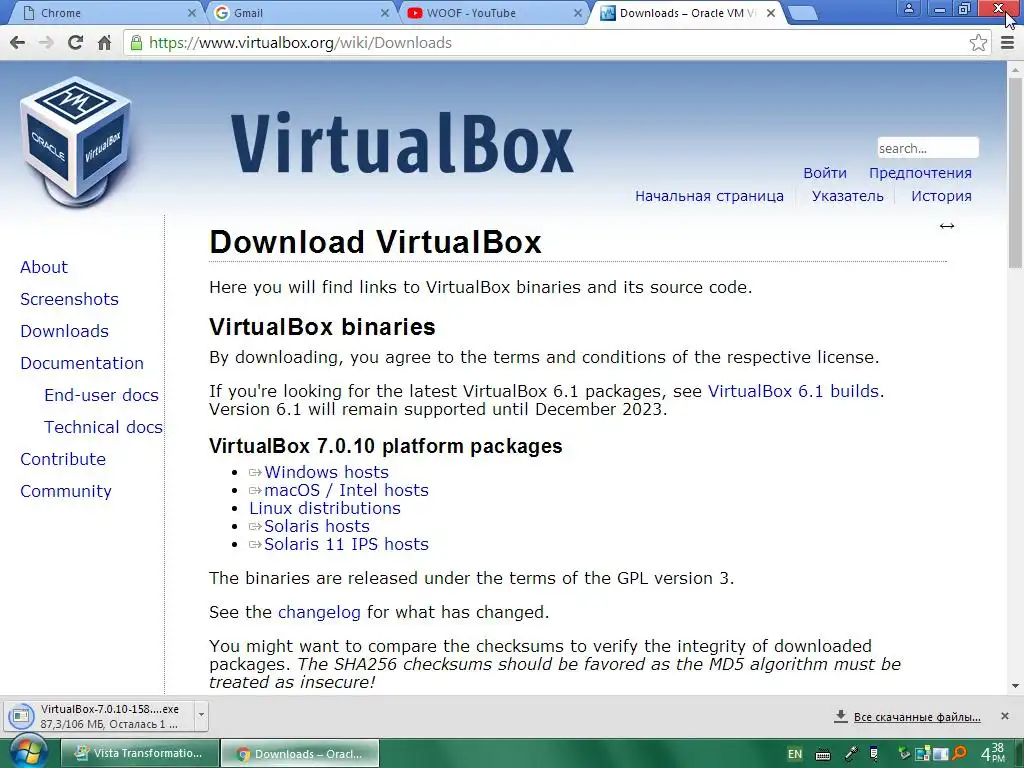
Task: Open the Указатель index link
Action: (x=848, y=196)
